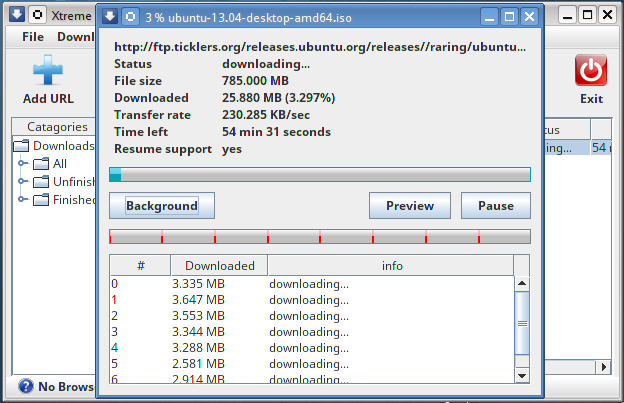The image size is (624, 403).
Task: Click the No Browser help icon
Action: pyautogui.click(x=26, y=386)
